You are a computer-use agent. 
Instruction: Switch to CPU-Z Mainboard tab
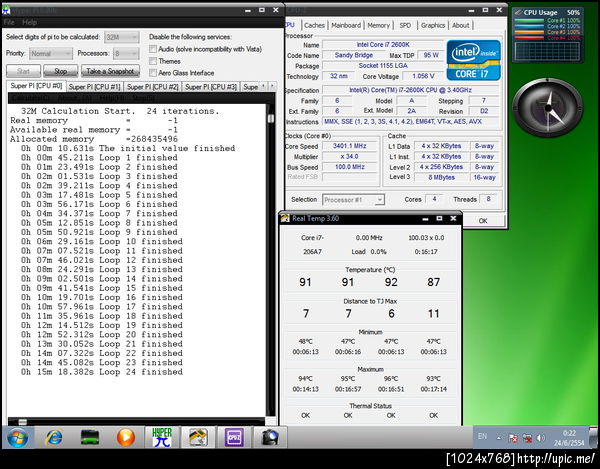point(346,25)
